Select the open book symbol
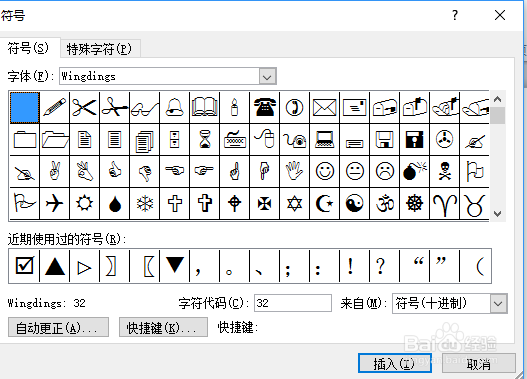527x379 pixels. point(204,108)
